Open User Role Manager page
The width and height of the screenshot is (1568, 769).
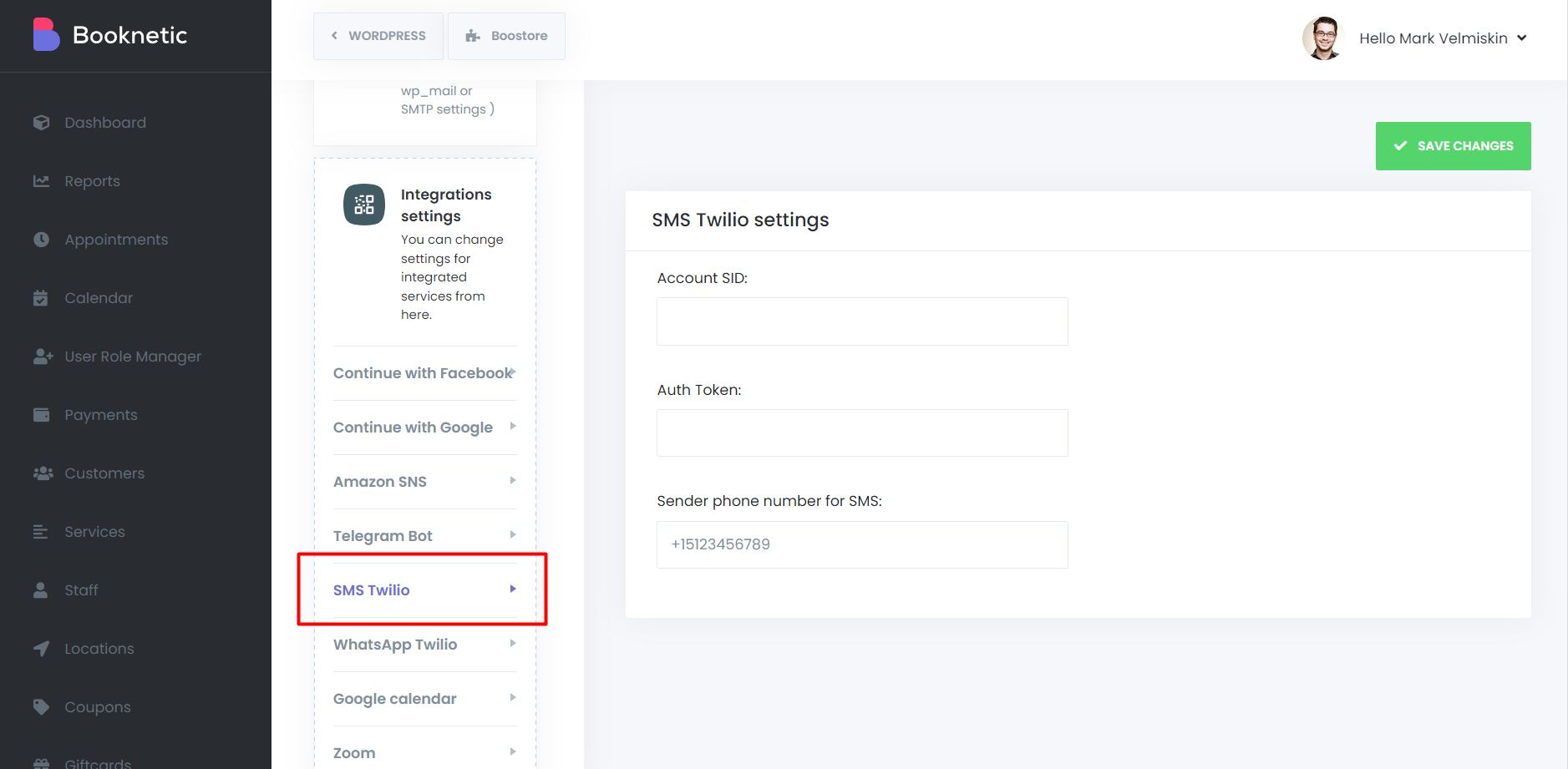click(x=133, y=357)
